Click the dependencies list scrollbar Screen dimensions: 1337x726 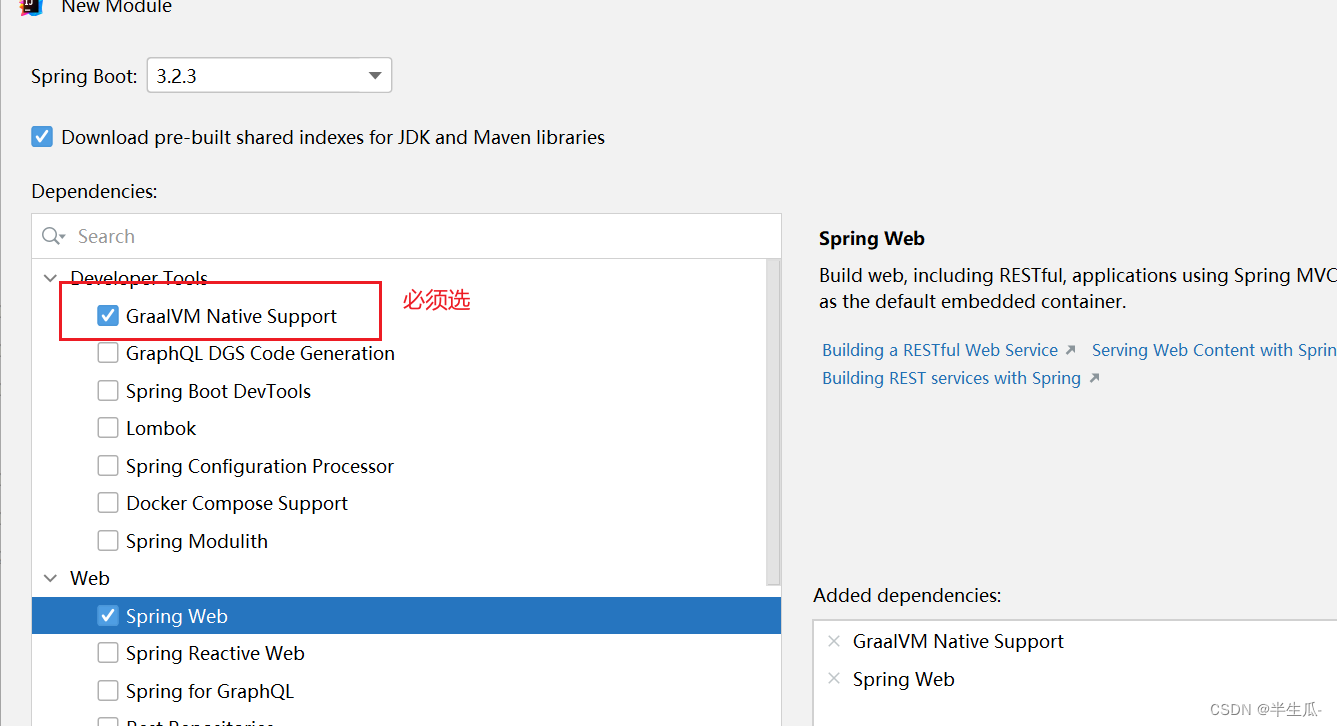pyautogui.click(x=773, y=420)
